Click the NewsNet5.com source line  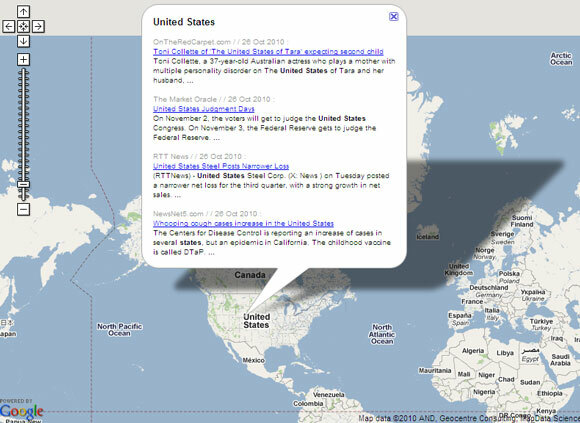pyautogui.click(x=207, y=214)
